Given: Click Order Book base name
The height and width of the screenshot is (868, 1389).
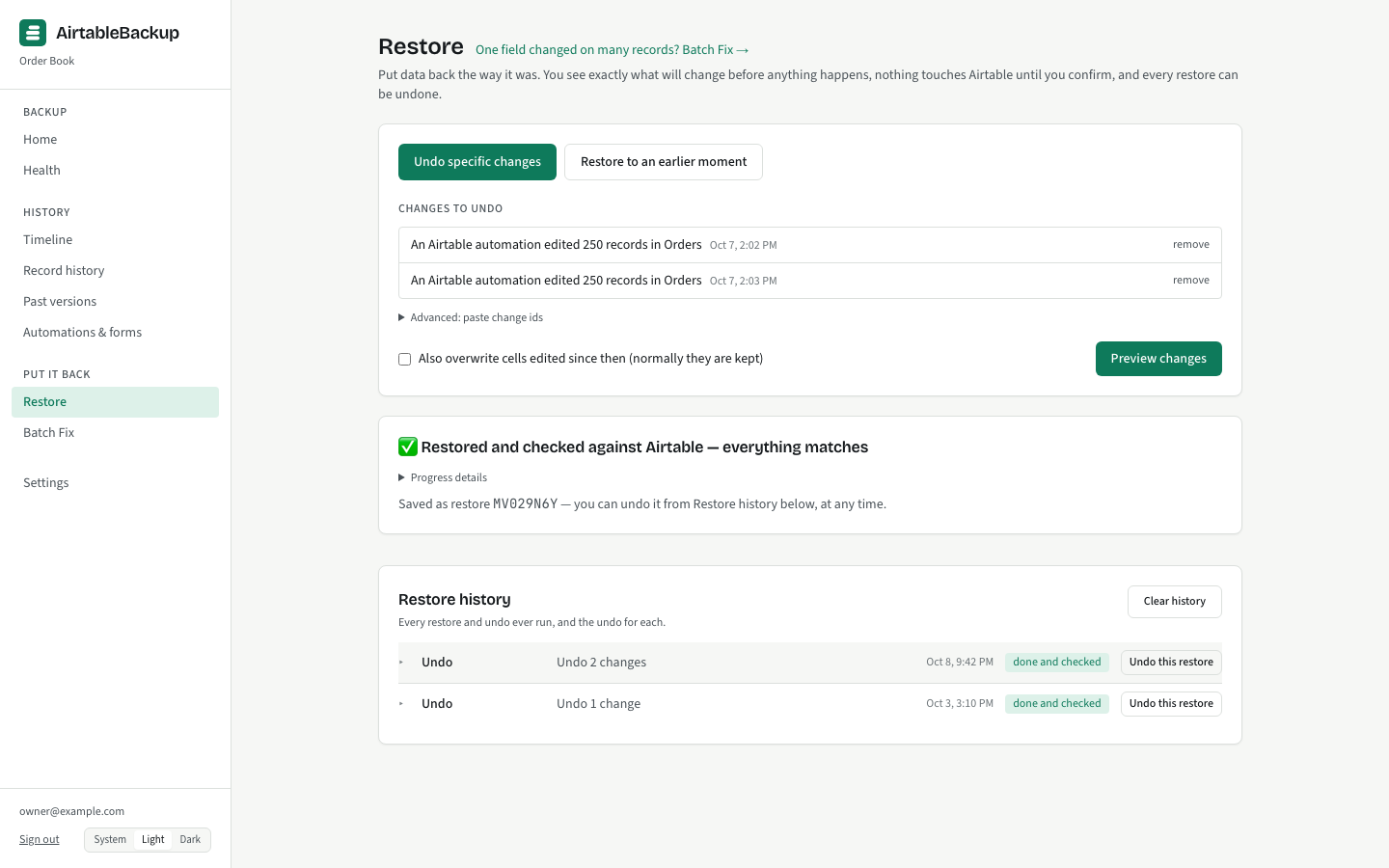Looking at the screenshot, I should point(46,62).
